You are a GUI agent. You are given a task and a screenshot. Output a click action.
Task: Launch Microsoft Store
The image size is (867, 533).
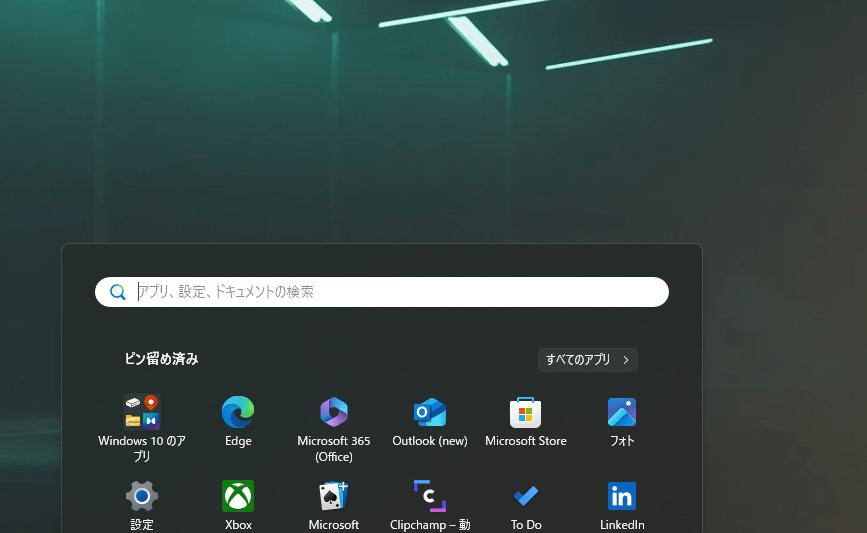point(525,412)
